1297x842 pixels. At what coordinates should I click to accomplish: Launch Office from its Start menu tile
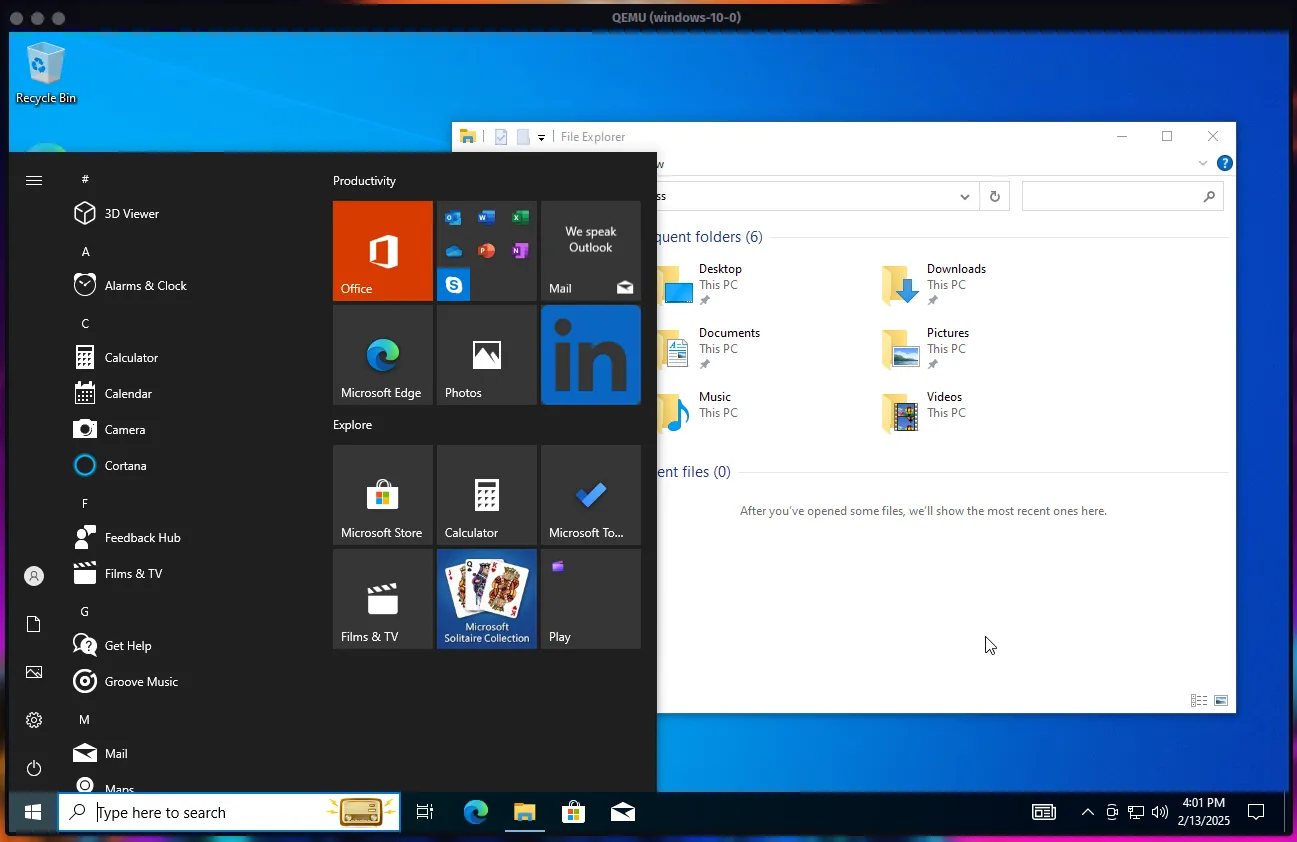coord(382,250)
